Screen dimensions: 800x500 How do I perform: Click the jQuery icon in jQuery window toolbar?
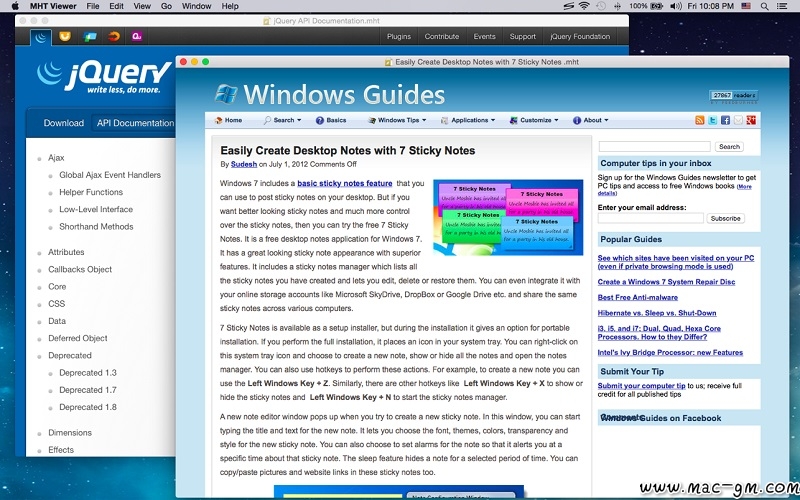click(41, 37)
